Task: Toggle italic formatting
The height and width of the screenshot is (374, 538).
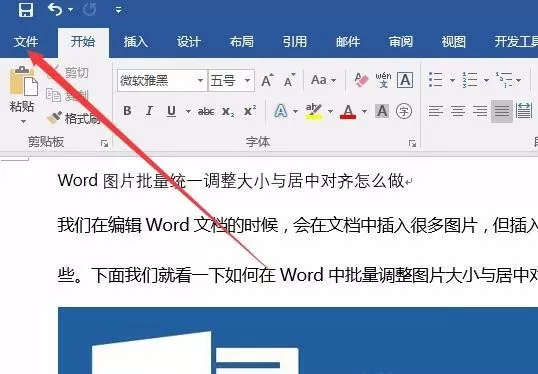Action: pyautogui.click(x=150, y=111)
